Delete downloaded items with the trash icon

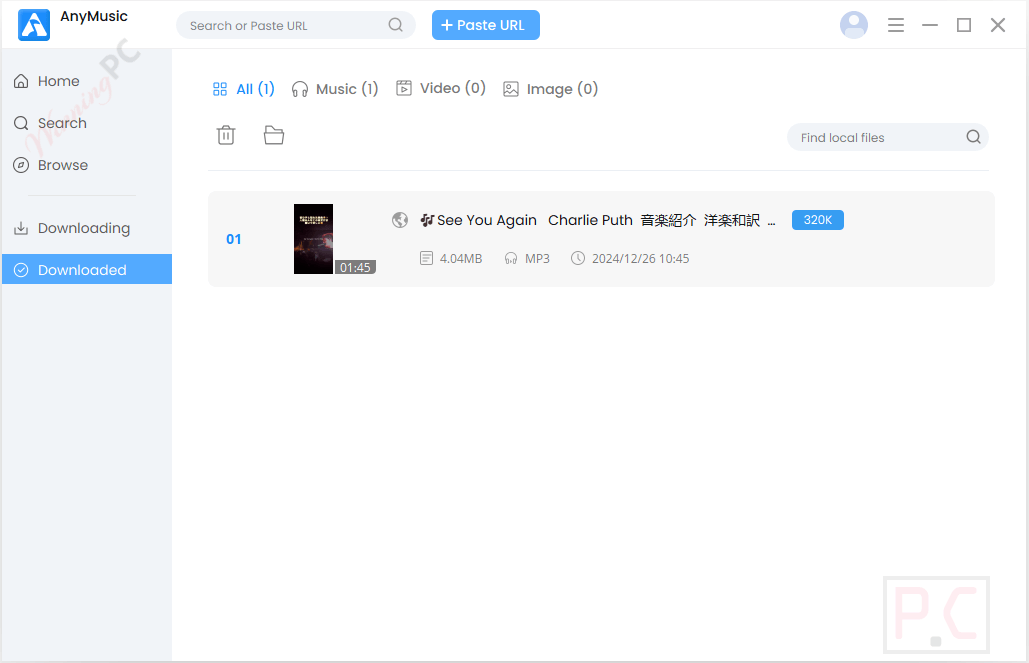point(226,135)
